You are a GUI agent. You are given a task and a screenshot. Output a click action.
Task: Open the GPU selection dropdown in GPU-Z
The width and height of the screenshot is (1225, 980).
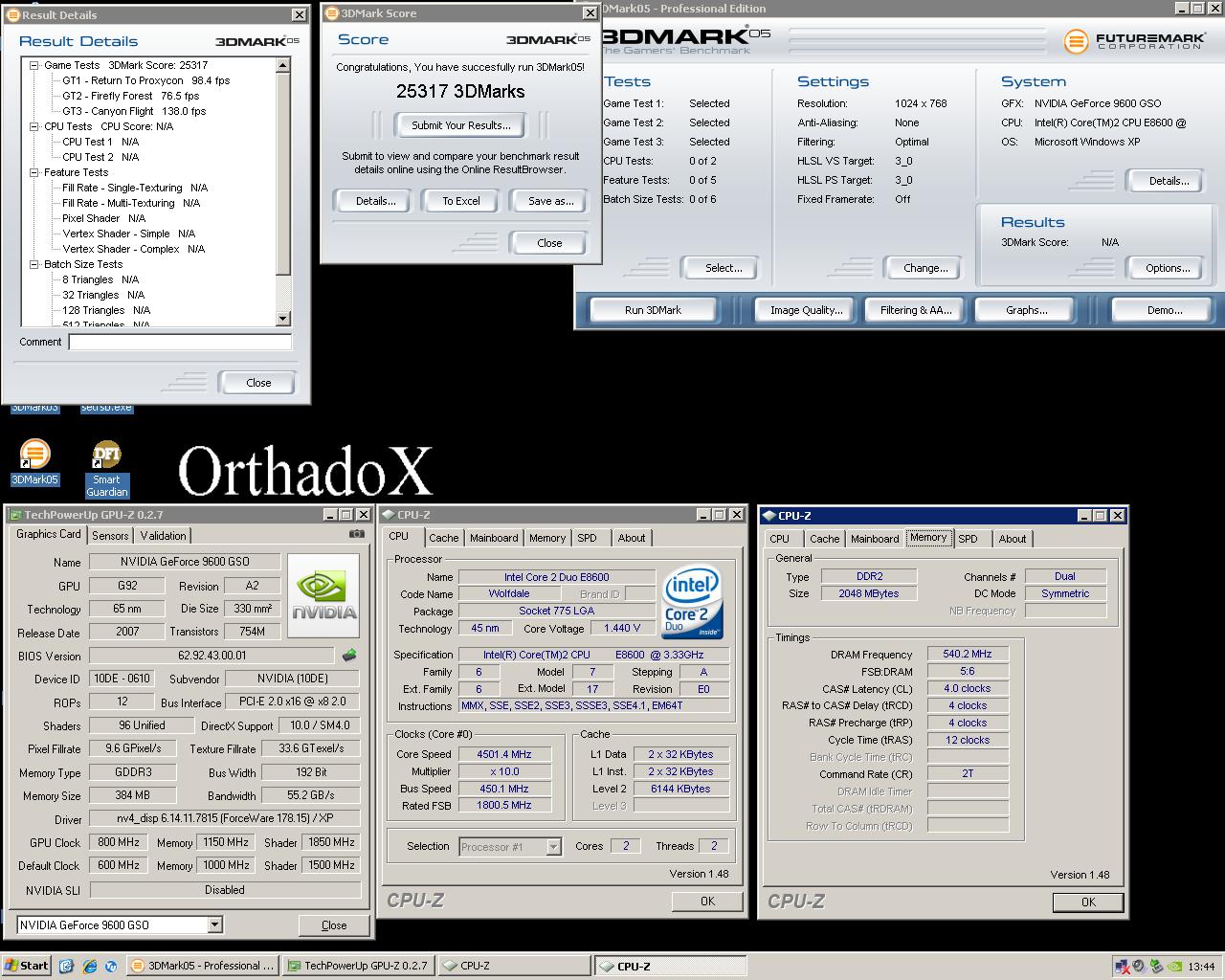214,924
